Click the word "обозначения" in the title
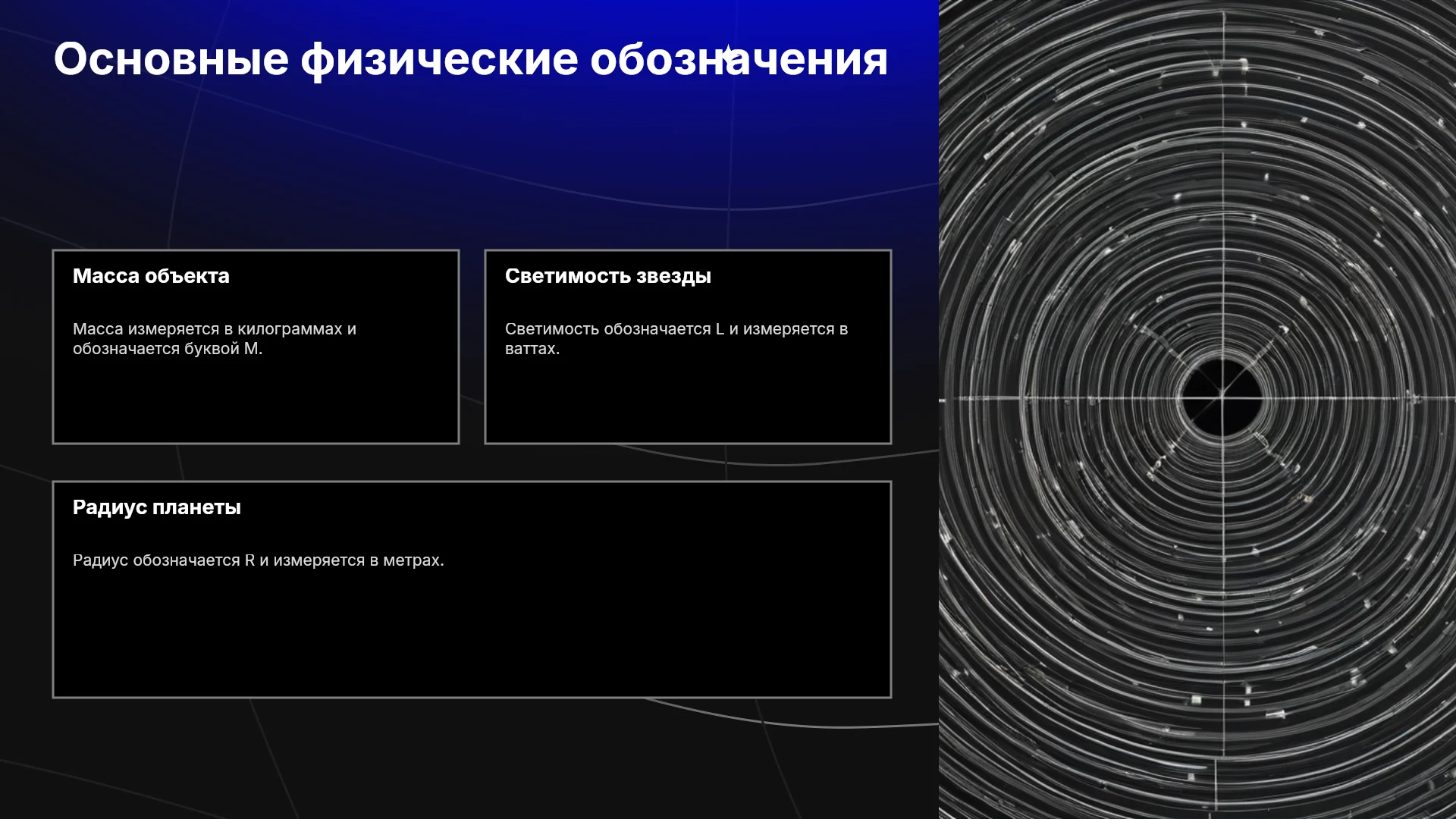1456x819 pixels. pos(739,59)
